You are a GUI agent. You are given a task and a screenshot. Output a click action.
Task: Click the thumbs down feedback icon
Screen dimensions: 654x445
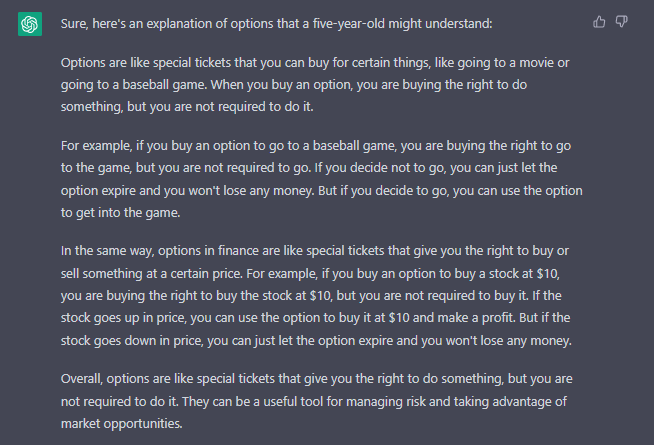click(621, 22)
